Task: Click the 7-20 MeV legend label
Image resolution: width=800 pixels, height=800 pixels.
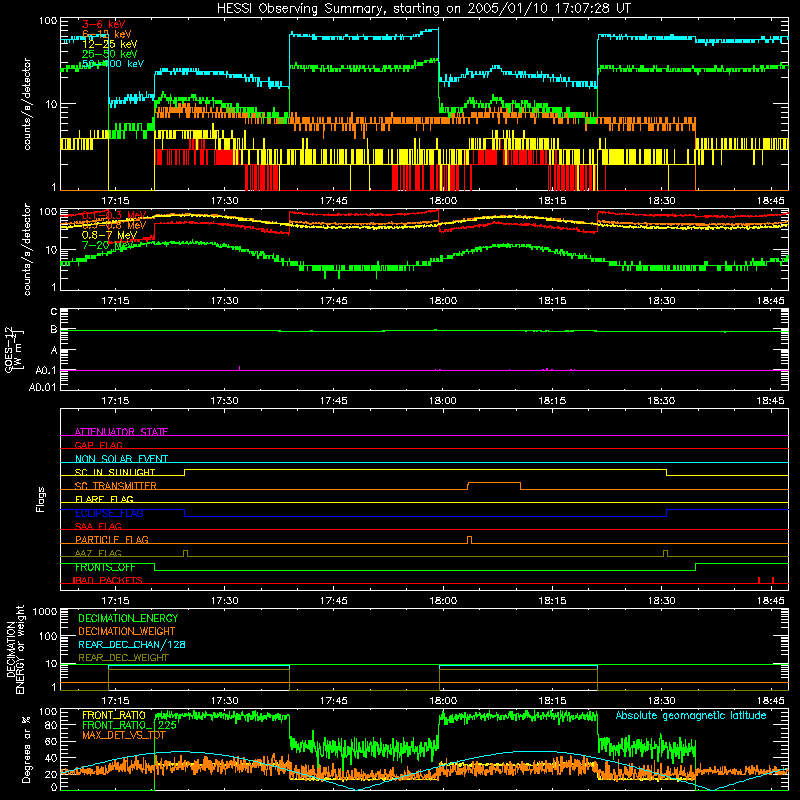Action: click(x=107, y=245)
